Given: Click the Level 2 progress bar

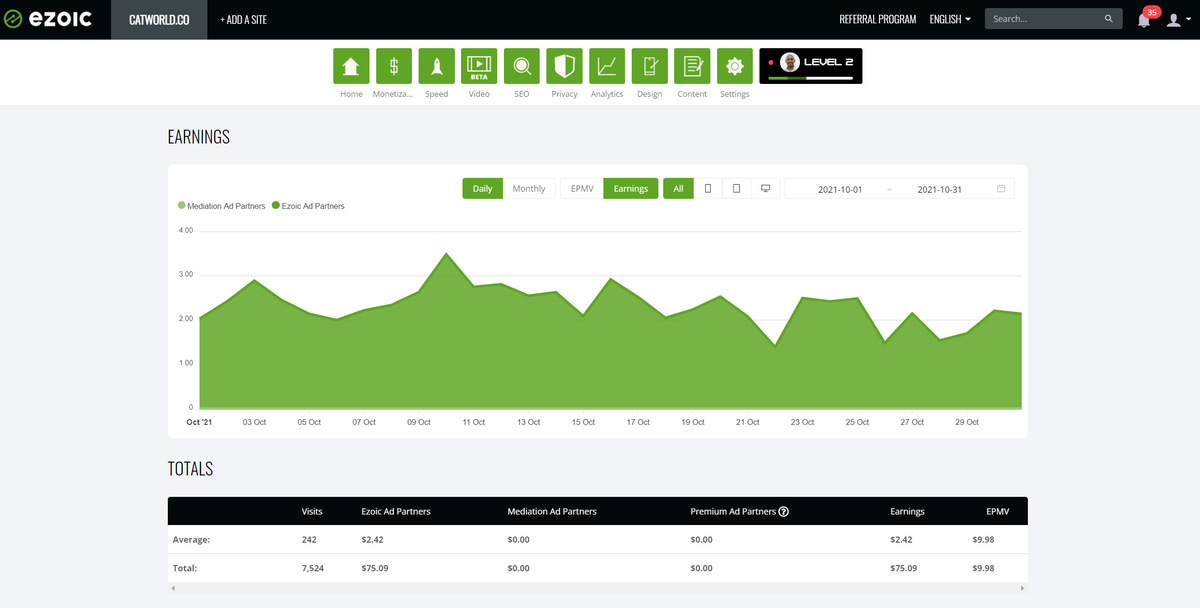Looking at the screenshot, I should 810,78.
